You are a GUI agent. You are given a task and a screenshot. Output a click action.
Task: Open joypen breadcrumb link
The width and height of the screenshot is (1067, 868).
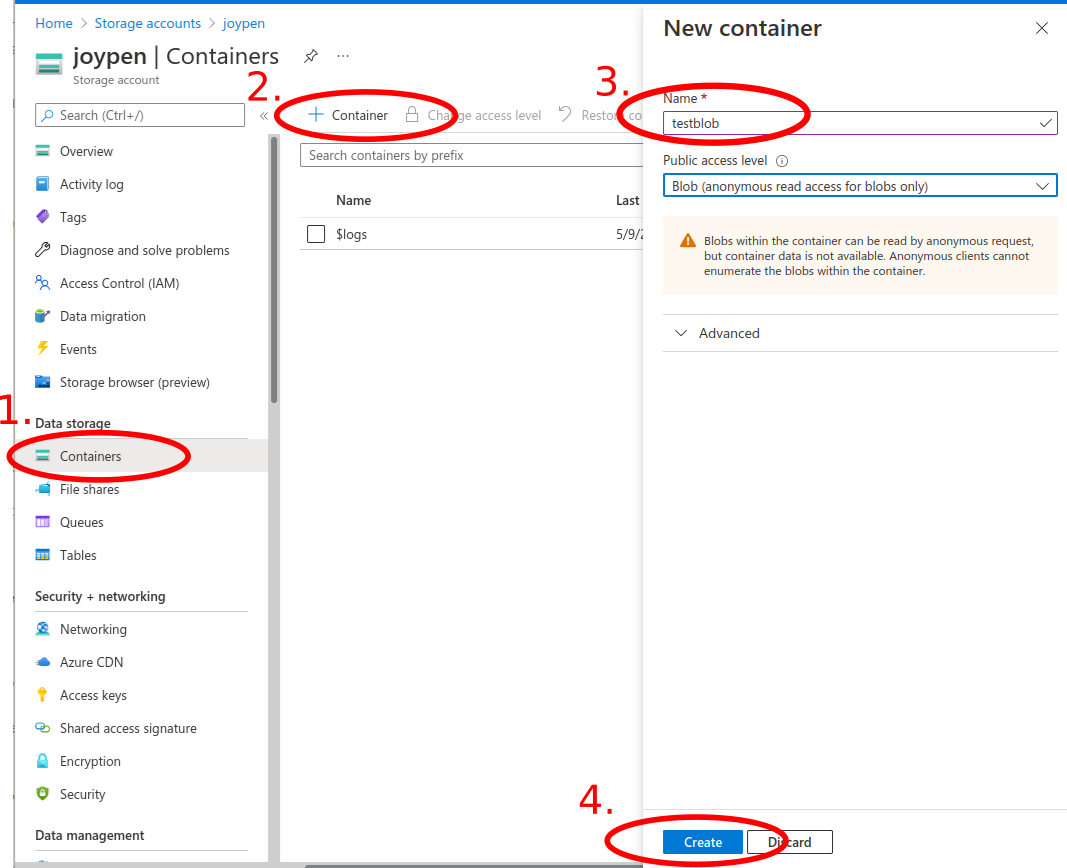[x=244, y=24]
